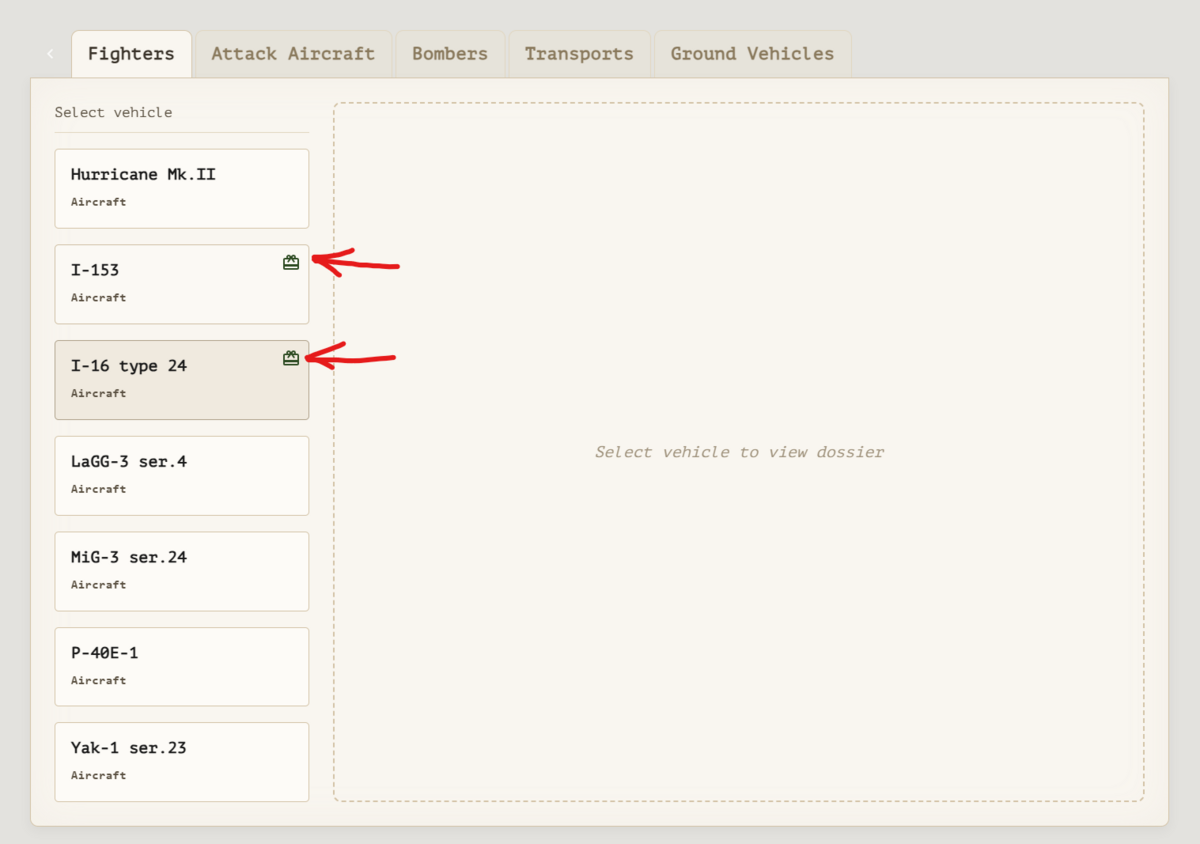
Task: Select the P-40E-1 fighter card
Action: pos(181,666)
